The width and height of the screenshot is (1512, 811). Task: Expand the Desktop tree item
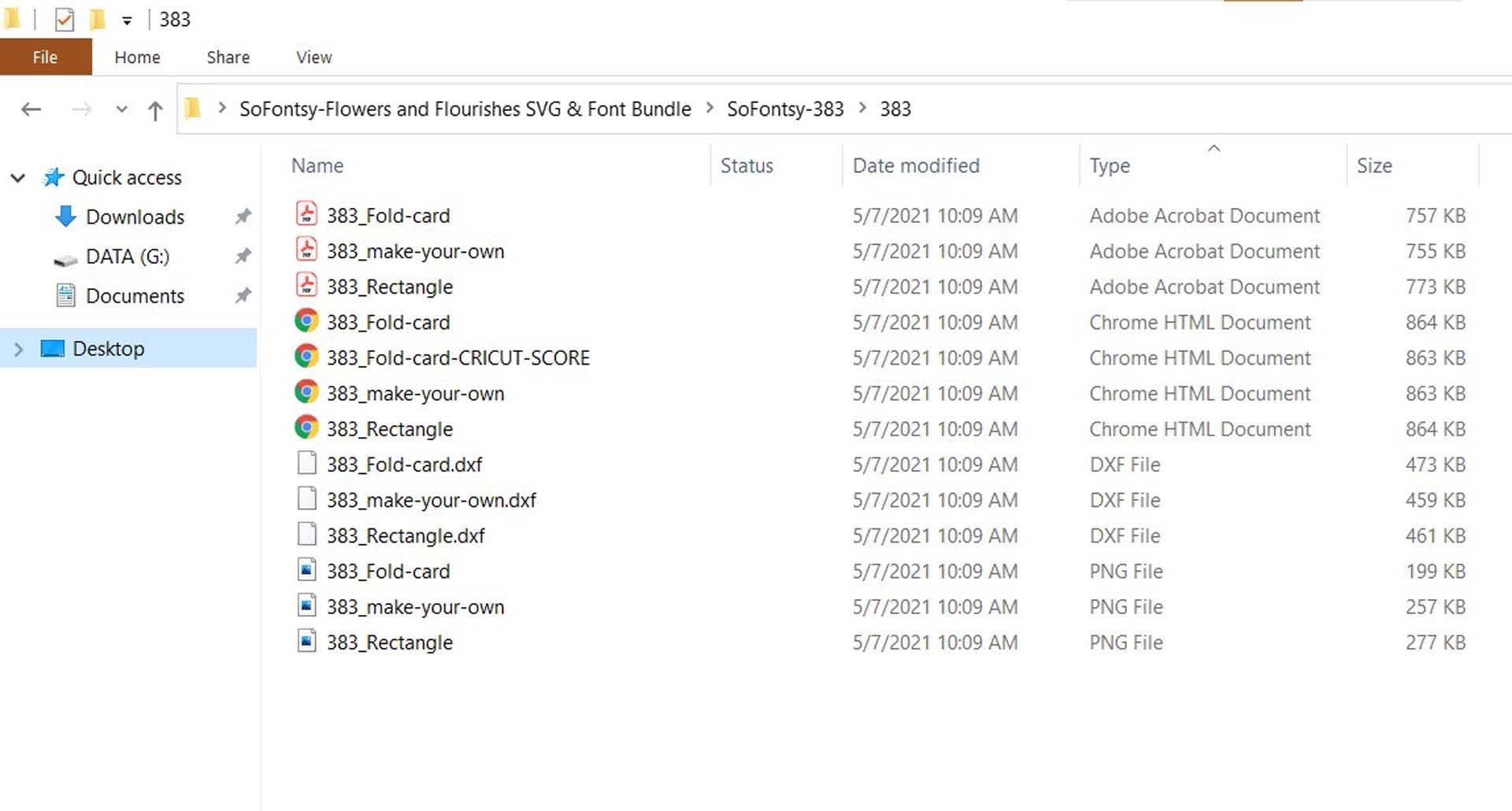[17, 348]
